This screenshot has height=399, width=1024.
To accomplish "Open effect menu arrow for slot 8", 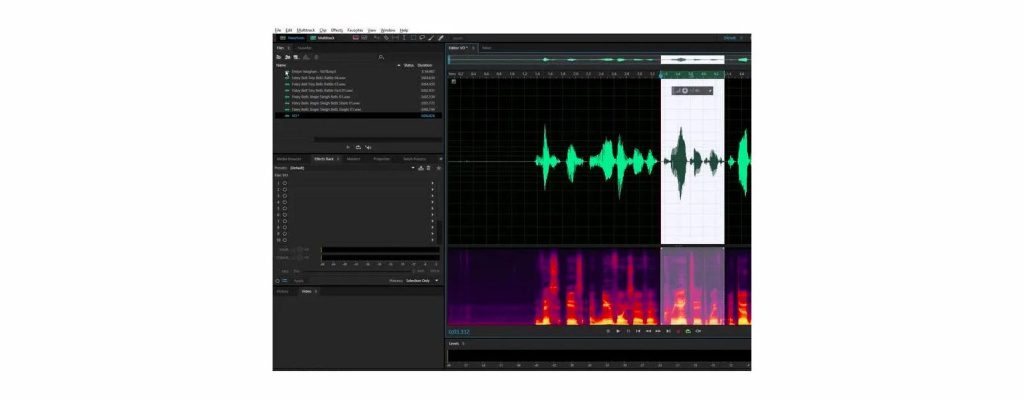I will (x=432, y=227).
